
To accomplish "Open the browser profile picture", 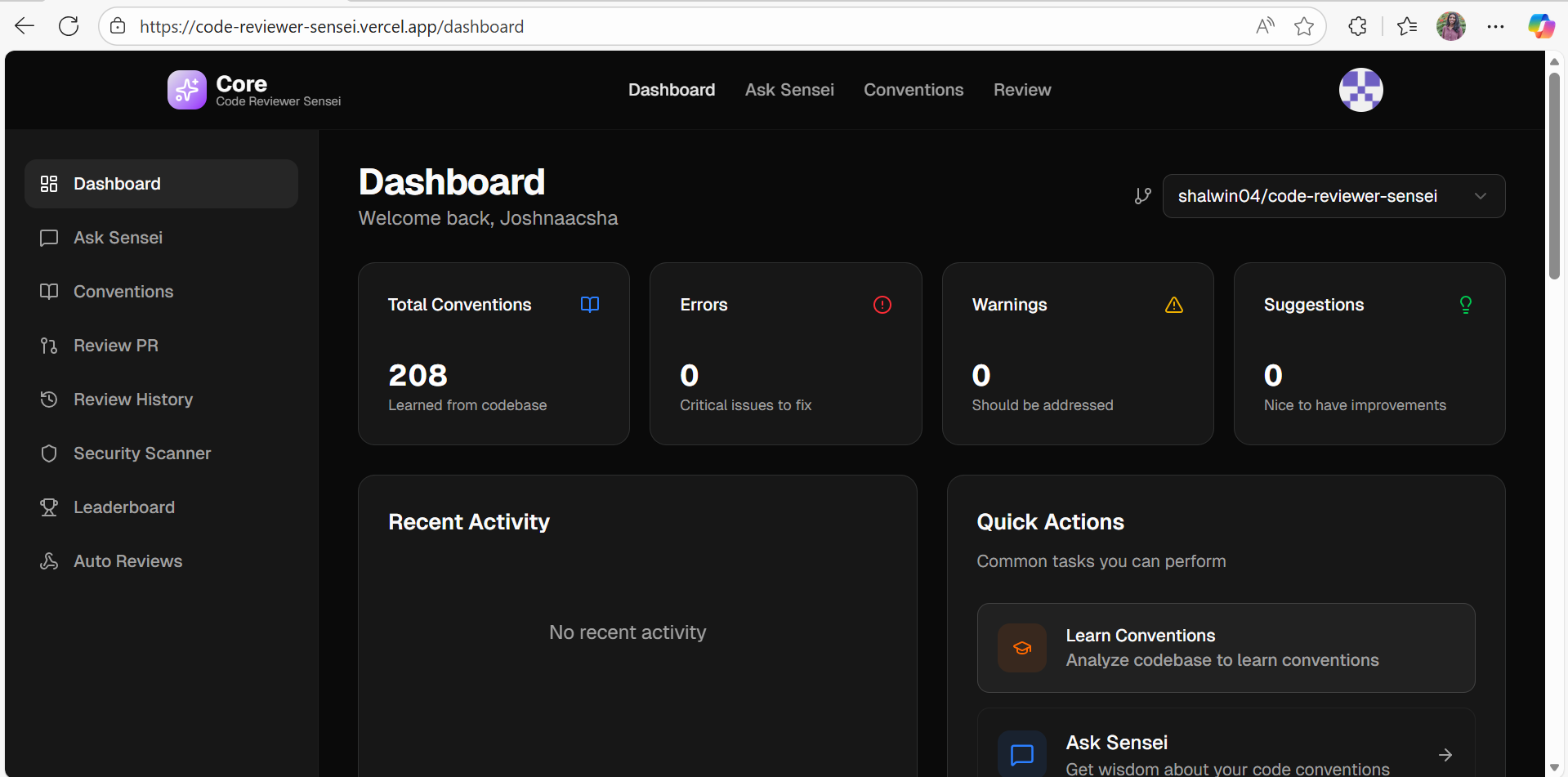I will tap(1451, 26).
